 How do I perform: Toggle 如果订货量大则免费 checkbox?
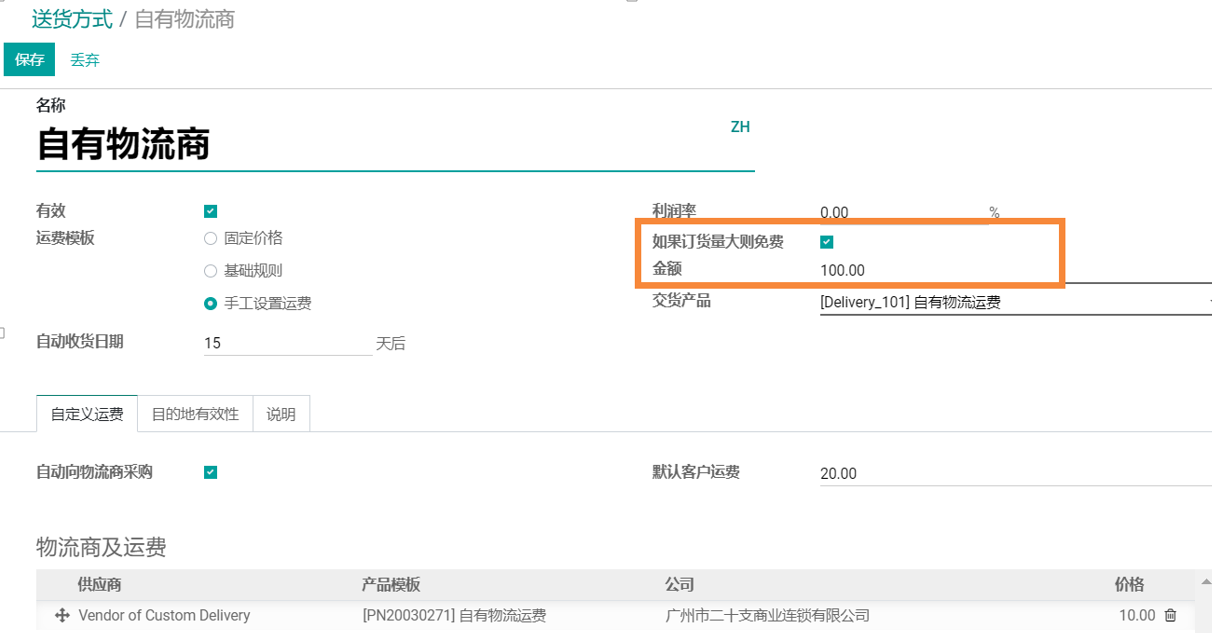pyautogui.click(x=826, y=242)
